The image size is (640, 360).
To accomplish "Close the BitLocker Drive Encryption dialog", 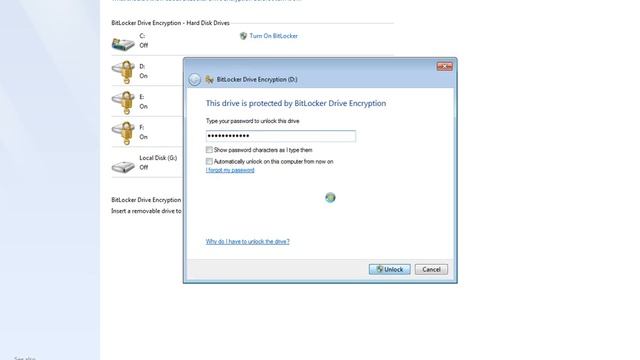I will tap(444, 66).
